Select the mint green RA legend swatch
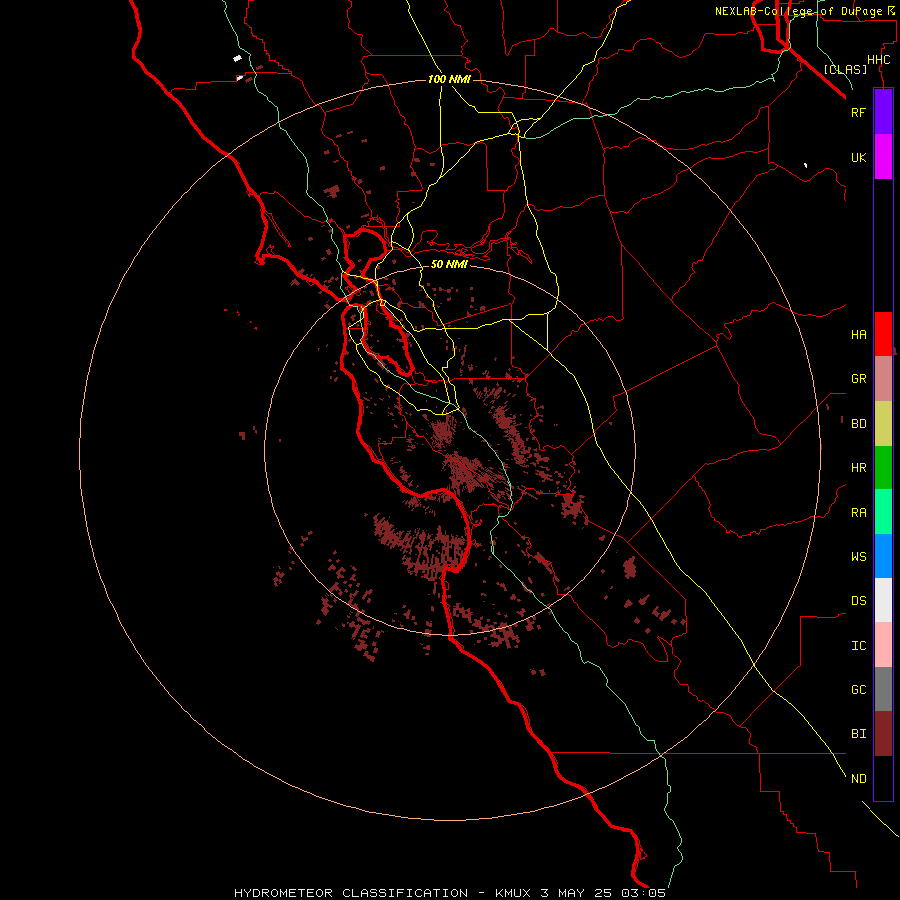The height and width of the screenshot is (900, 900). tap(883, 512)
